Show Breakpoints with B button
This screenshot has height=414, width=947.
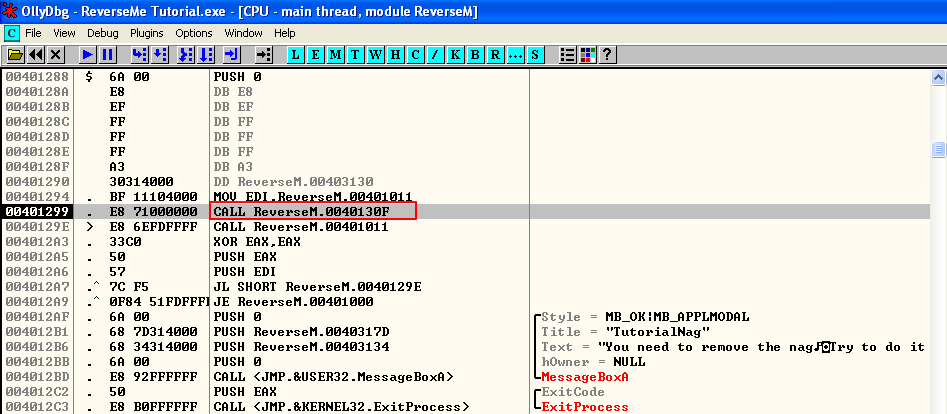475,55
